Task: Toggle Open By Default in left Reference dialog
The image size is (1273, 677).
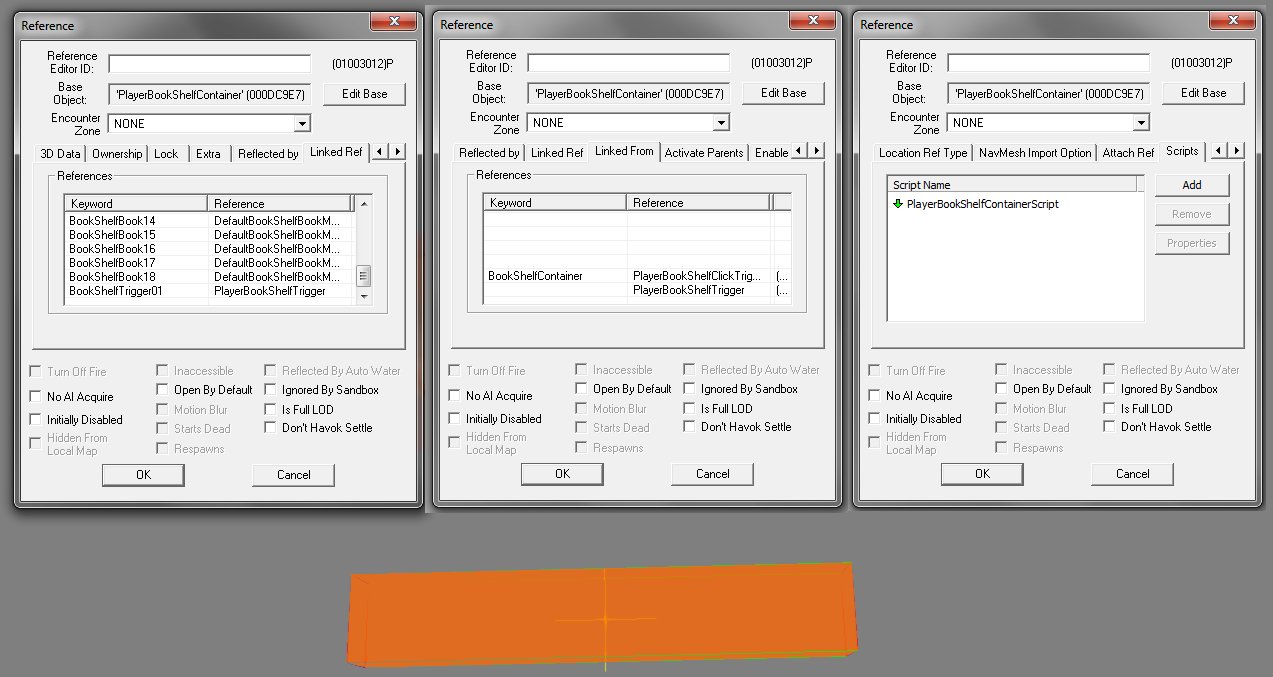Action: 163,389
